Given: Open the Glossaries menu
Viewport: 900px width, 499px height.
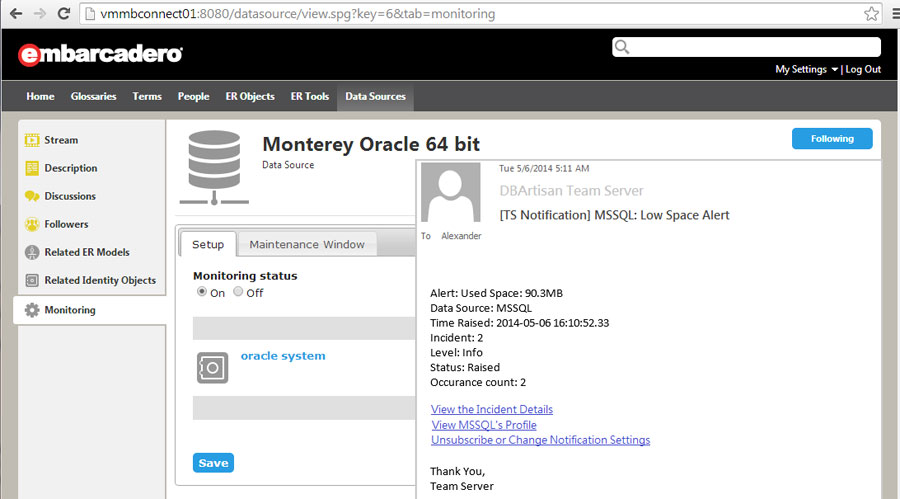Looking at the screenshot, I should pos(94,96).
